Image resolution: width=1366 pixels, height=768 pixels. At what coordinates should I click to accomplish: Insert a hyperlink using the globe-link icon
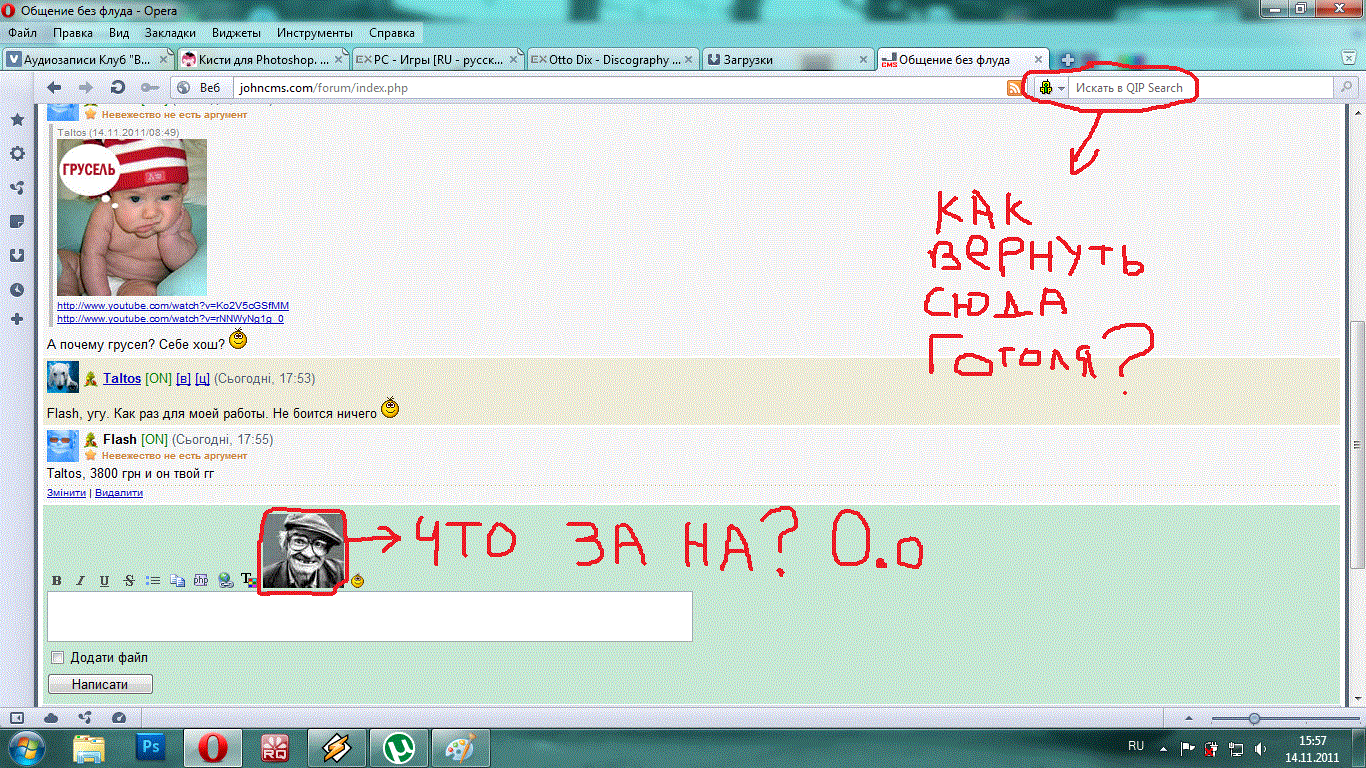tap(225, 580)
